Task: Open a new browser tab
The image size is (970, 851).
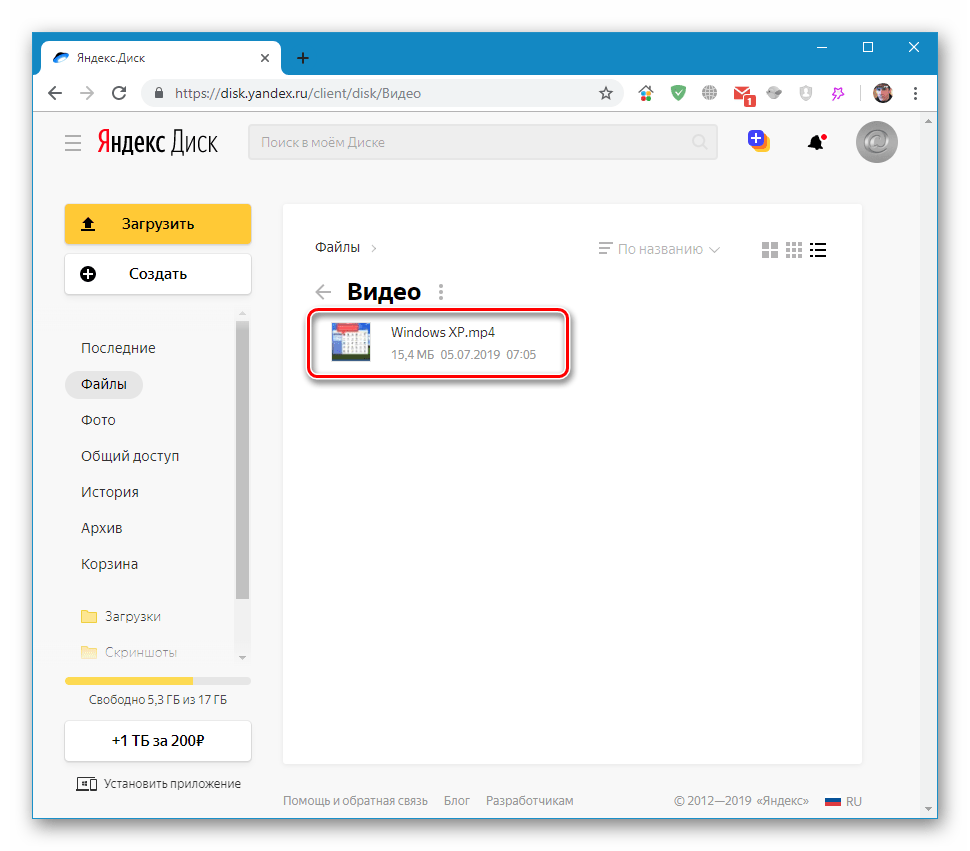Action: [x=303, y=58]
